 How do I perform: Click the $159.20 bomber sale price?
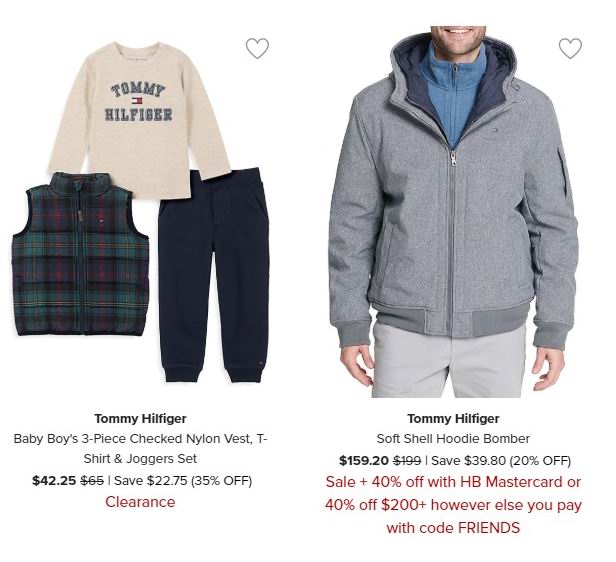tap(364, 460)
